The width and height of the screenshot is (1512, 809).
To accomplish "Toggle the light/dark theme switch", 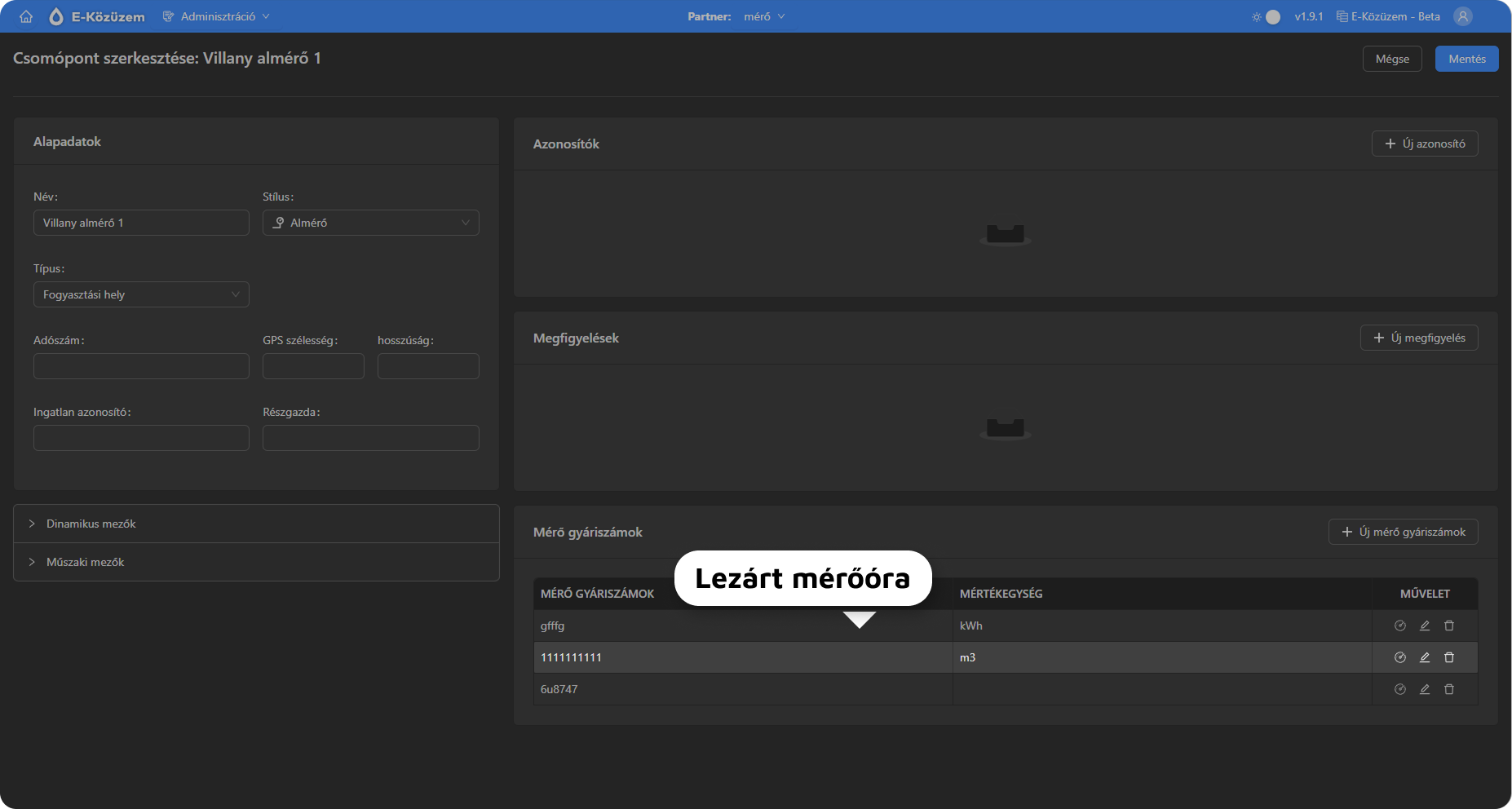I will click(1267, 16).
